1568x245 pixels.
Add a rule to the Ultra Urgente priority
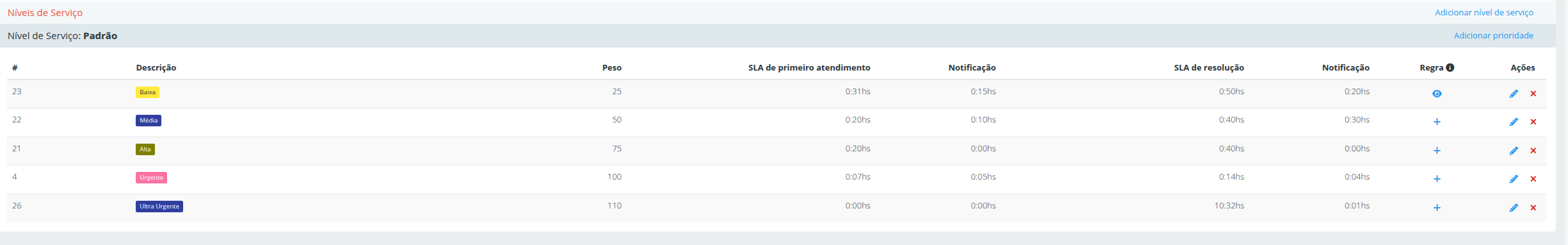click(x=1437, y=208)
